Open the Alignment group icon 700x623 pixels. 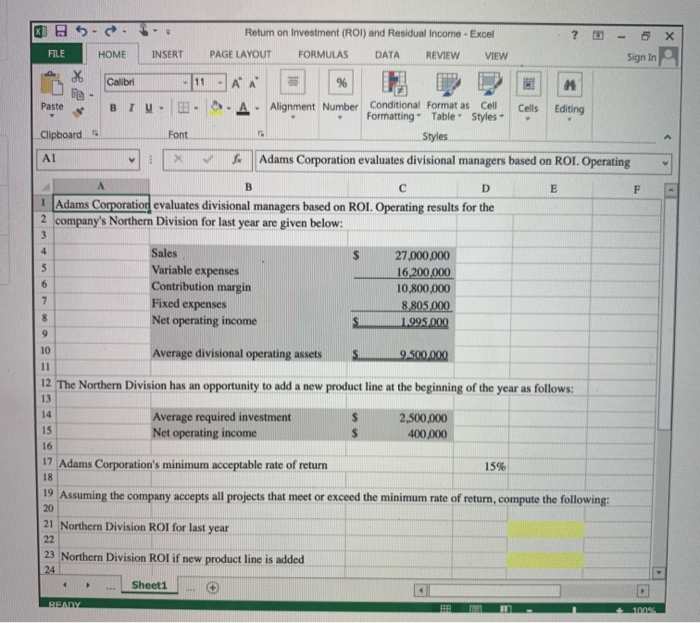coord(292,82)
